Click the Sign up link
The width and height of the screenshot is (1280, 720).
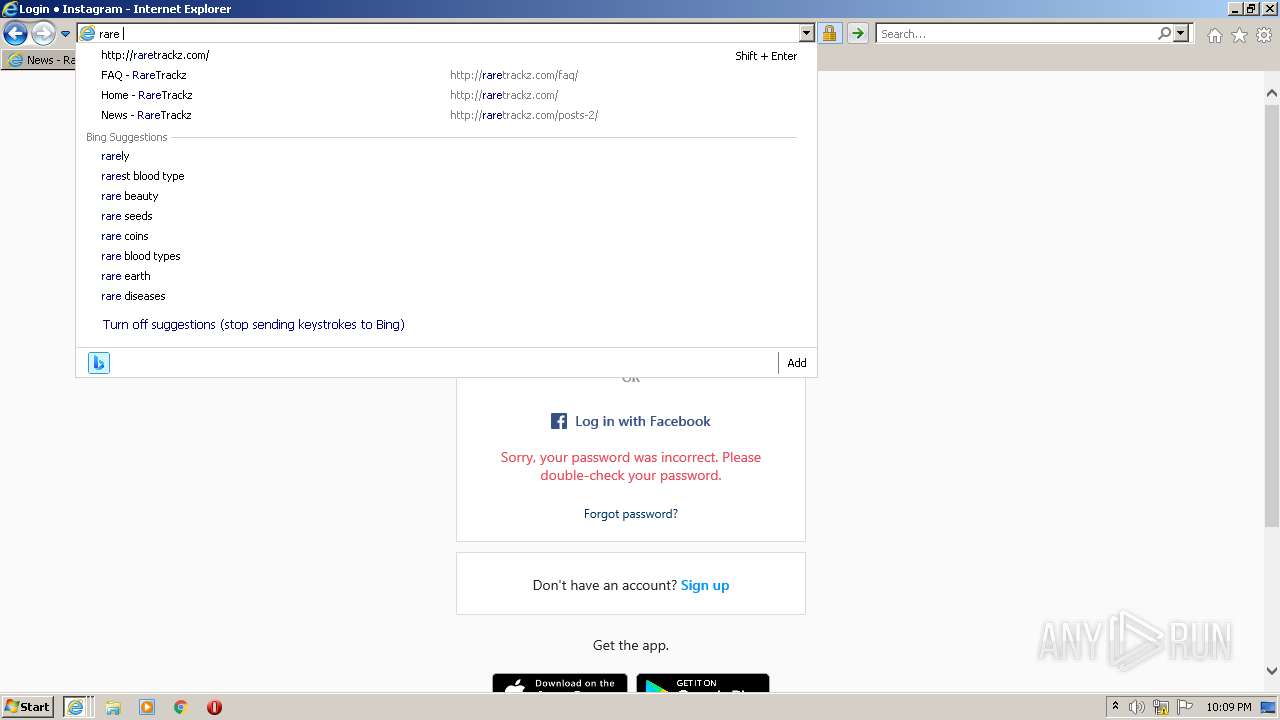coord(705,585)
